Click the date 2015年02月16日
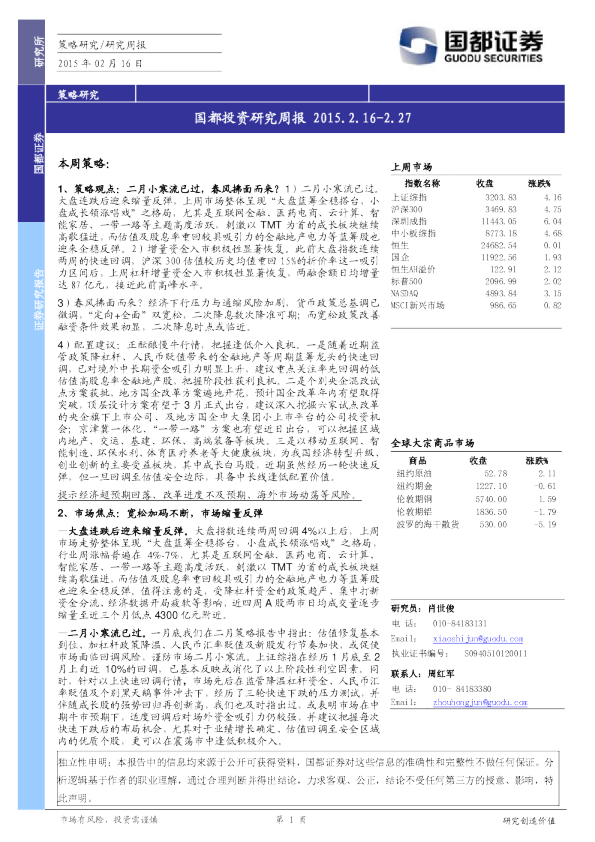The height and width of the screenshot is (842, 595). [100, 63]
